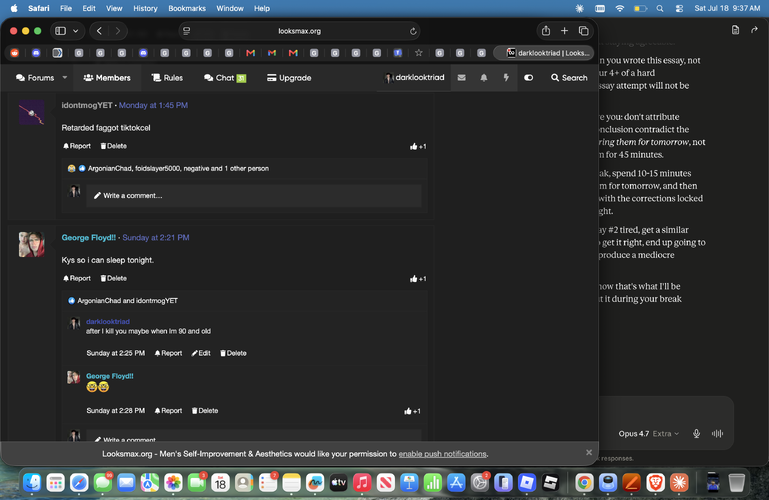Open the Bookmarks menu in menu bar
The height and width of the screenshot is (500, 769).
(187, 8)
